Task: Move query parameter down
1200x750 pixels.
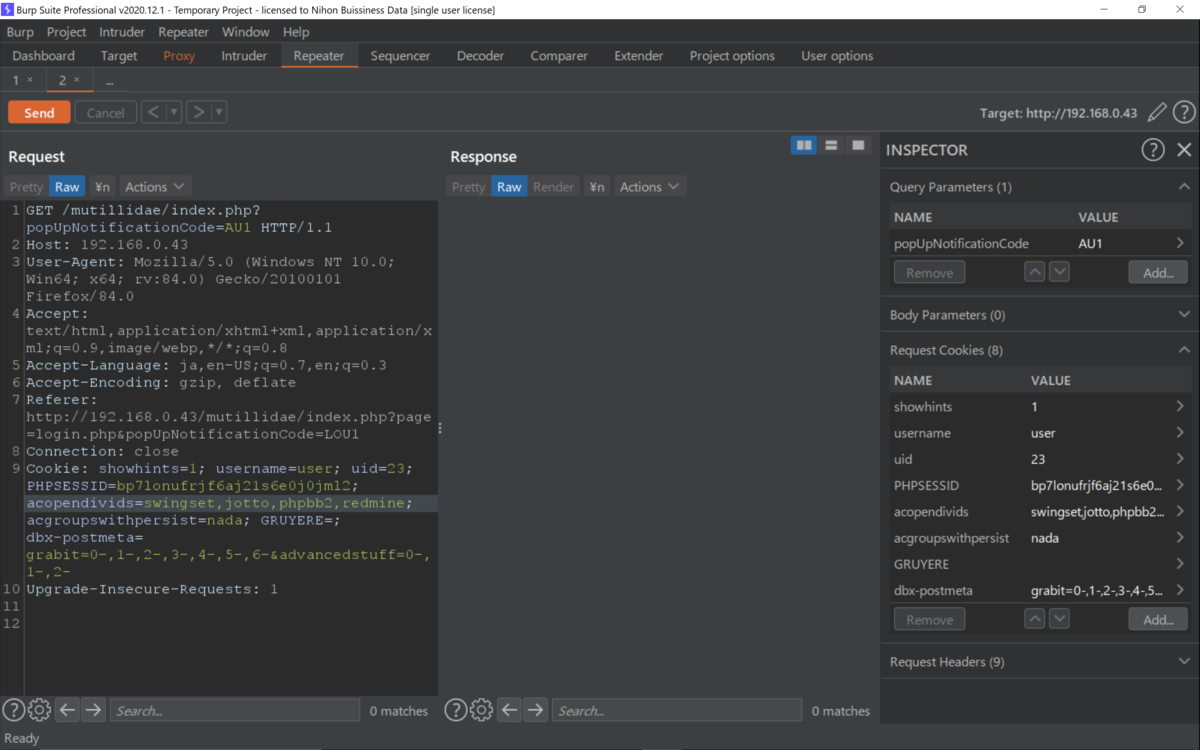Action: click(x=1059, y=272)
